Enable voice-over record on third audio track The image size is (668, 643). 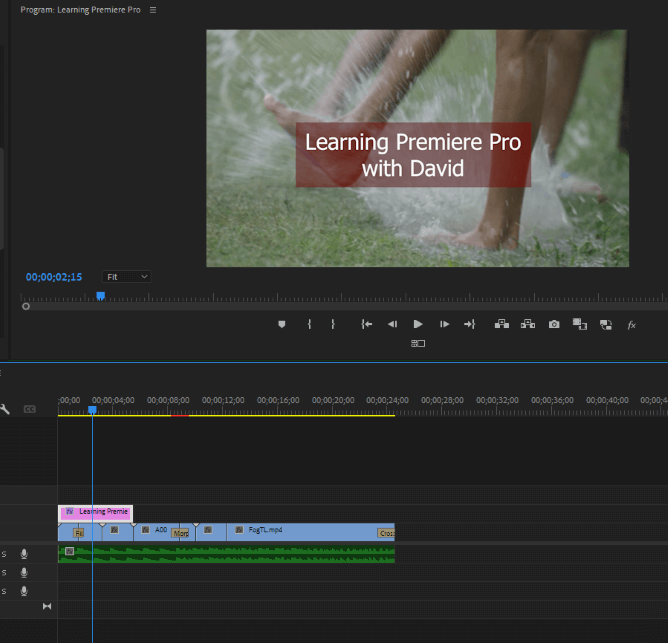pyautogui.click(x=24, y=591)
